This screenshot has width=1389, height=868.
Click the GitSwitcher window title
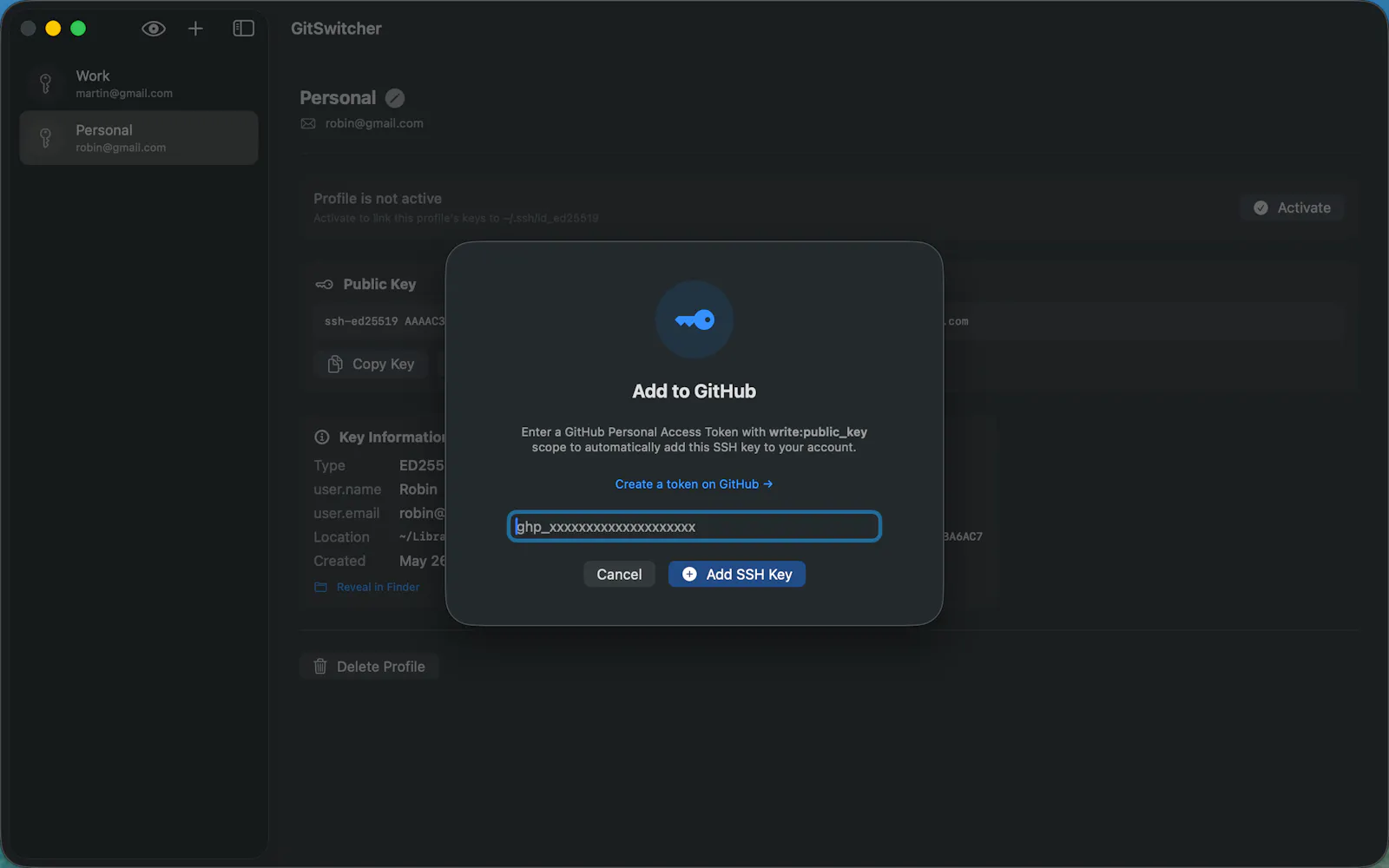click(x=336, y=29)
